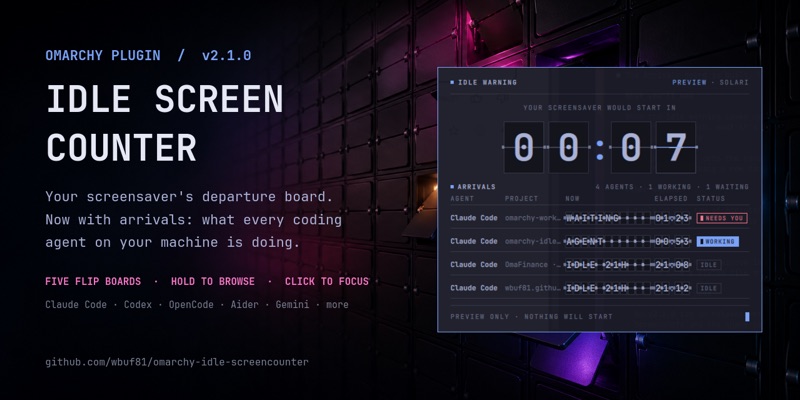
Task: Click the FIVE FLIP BOARDS feature text
Action: click(x=93, y=282)
